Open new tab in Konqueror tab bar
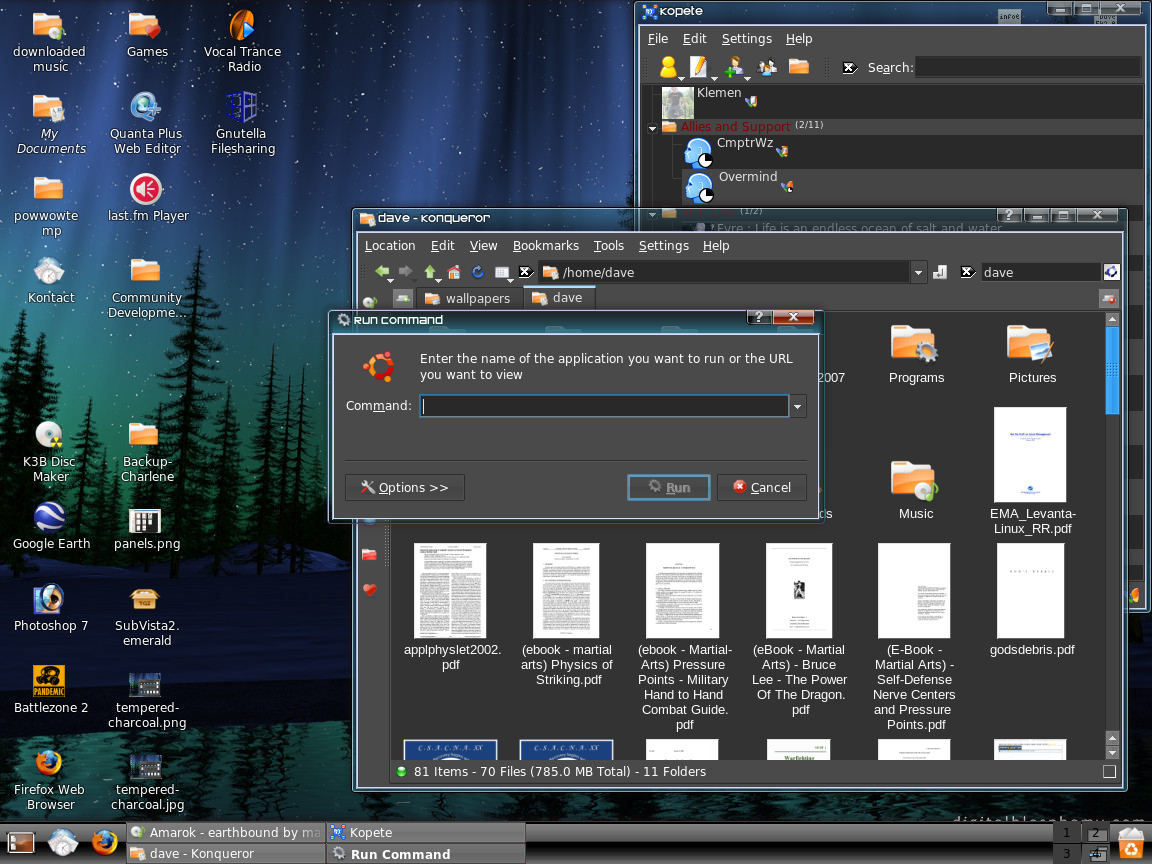Viewport: 1152px width, 864px height. 403,298
